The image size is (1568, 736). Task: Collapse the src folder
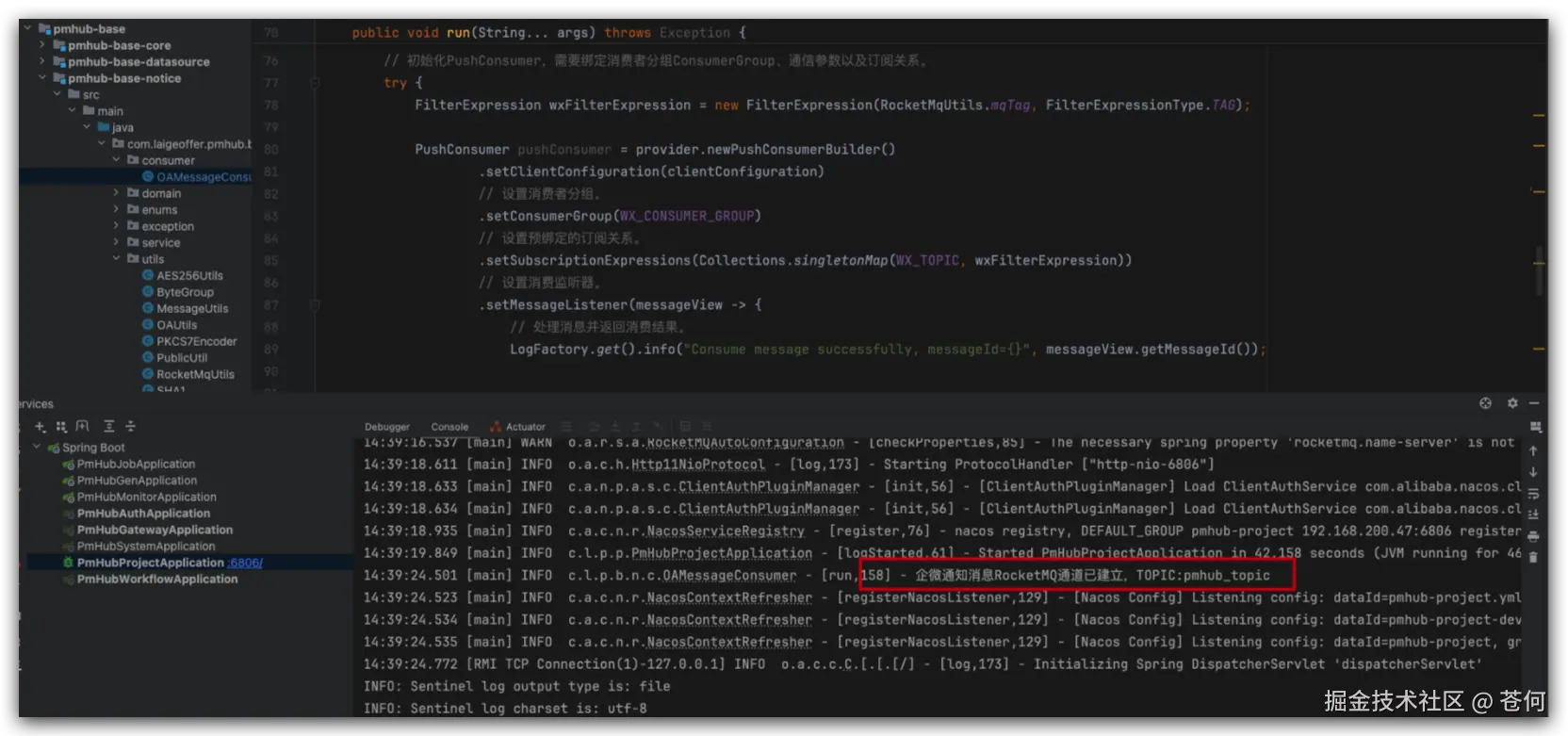pos(57,94)
